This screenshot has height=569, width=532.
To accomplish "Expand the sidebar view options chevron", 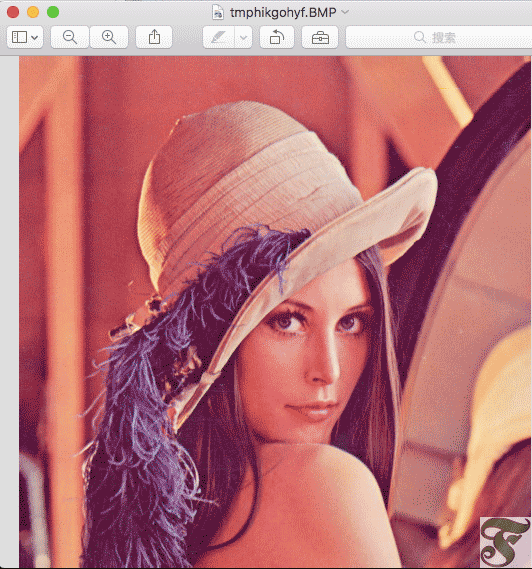I will (35, 37).
